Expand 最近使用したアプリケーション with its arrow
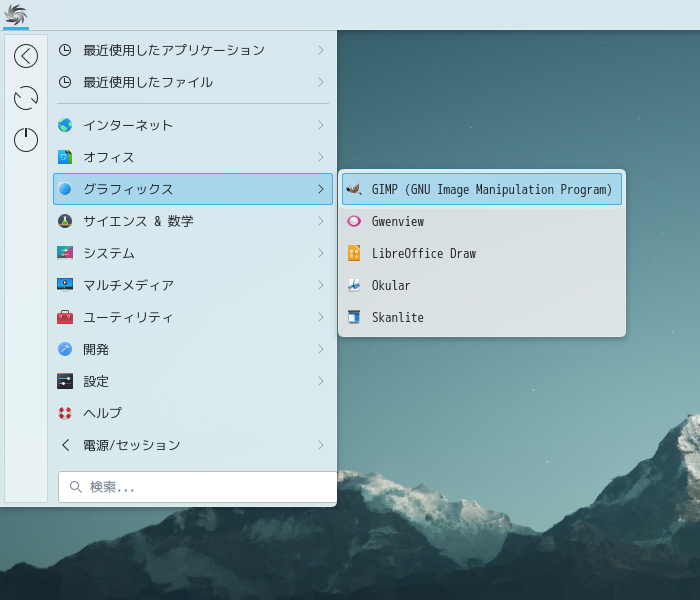The image size is (700, 600). (x=321, y=50)
